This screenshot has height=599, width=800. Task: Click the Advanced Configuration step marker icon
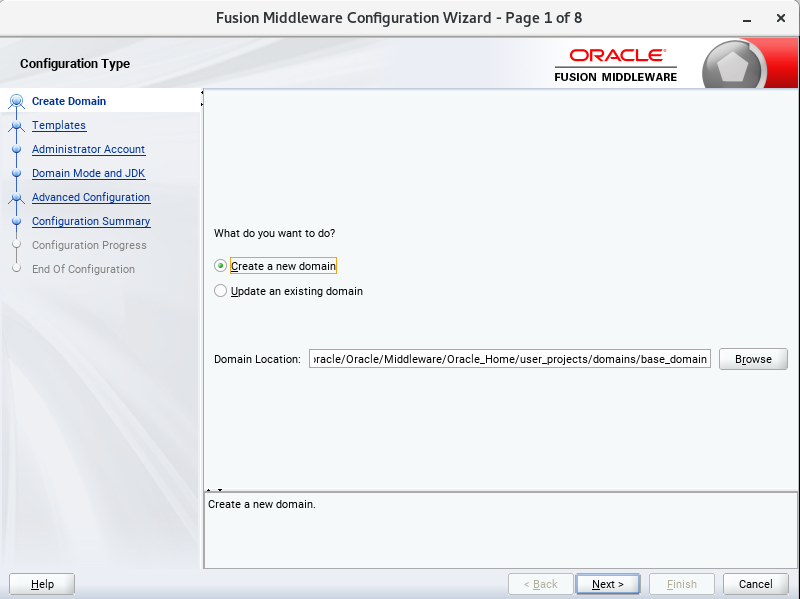(16, 197)
